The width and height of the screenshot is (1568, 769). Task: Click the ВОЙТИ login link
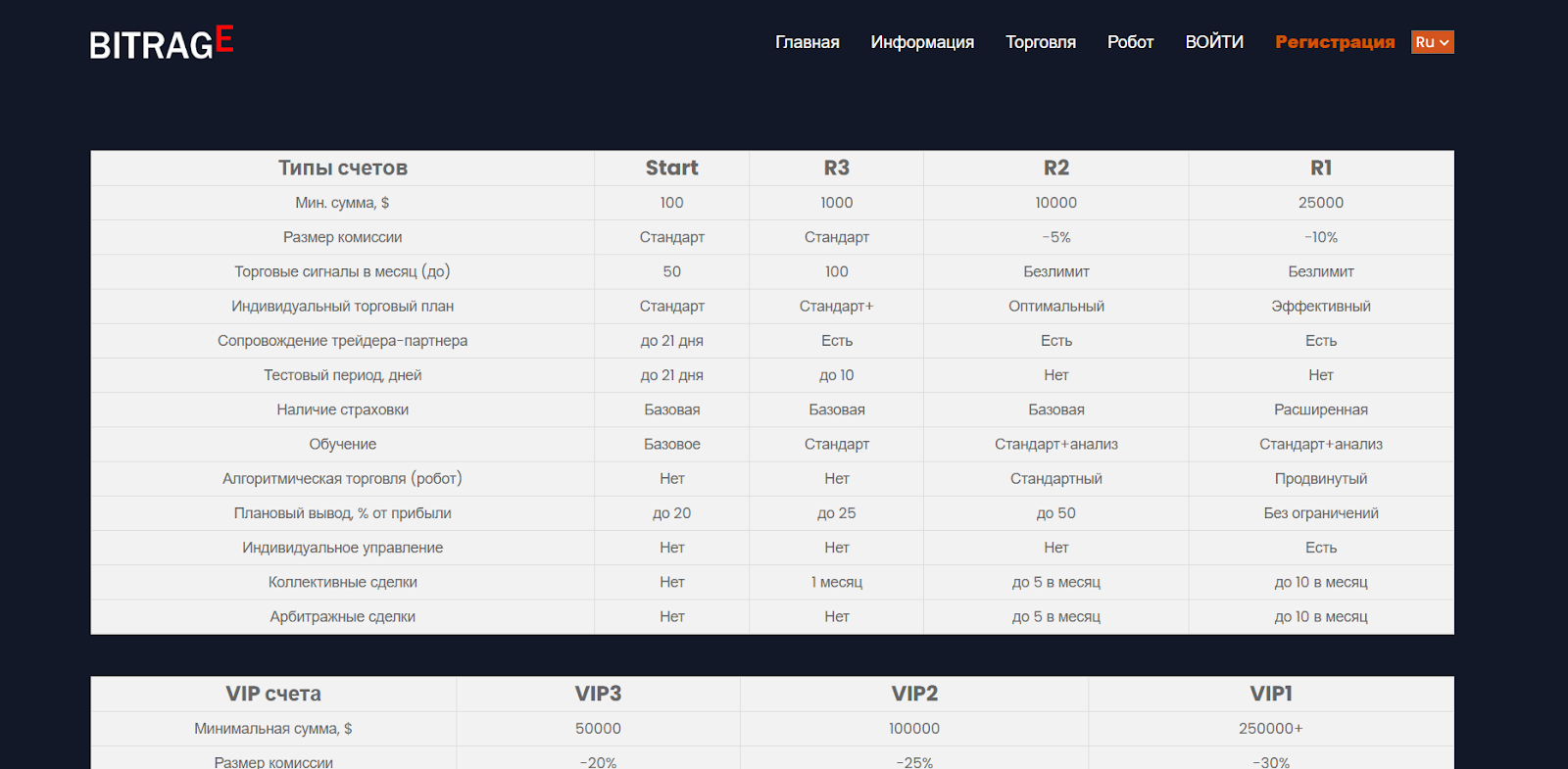click(1214, 42)
